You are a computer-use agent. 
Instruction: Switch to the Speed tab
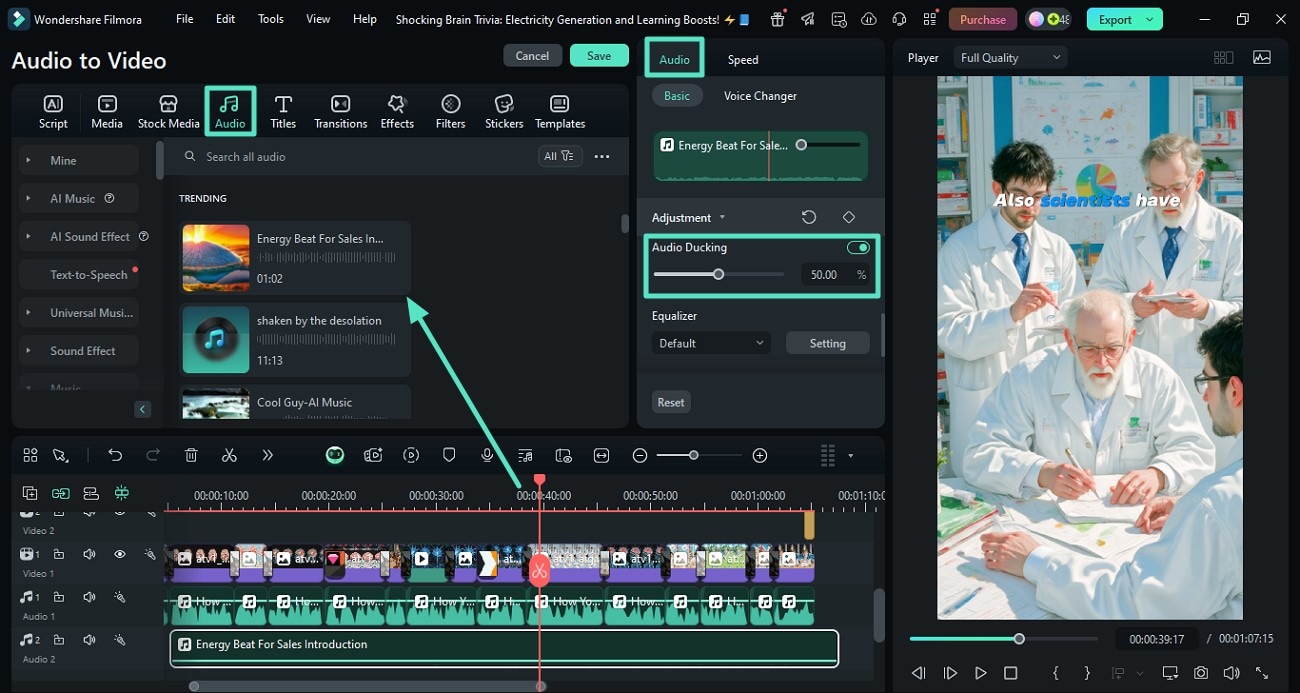pos(743,60)
